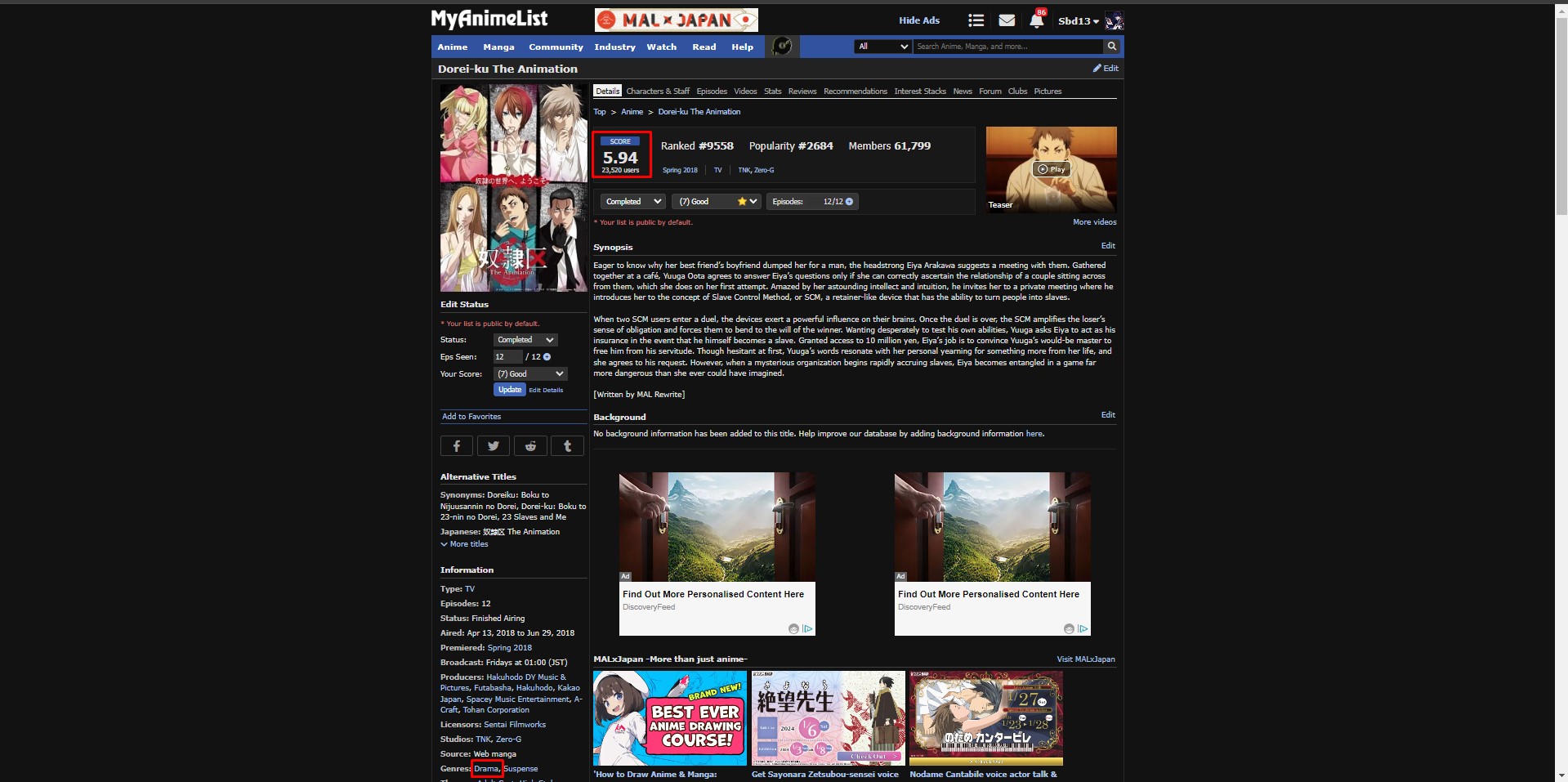
Task: Increment episodes with plus icon in Edit Status
Action: [x=547, y=357]
